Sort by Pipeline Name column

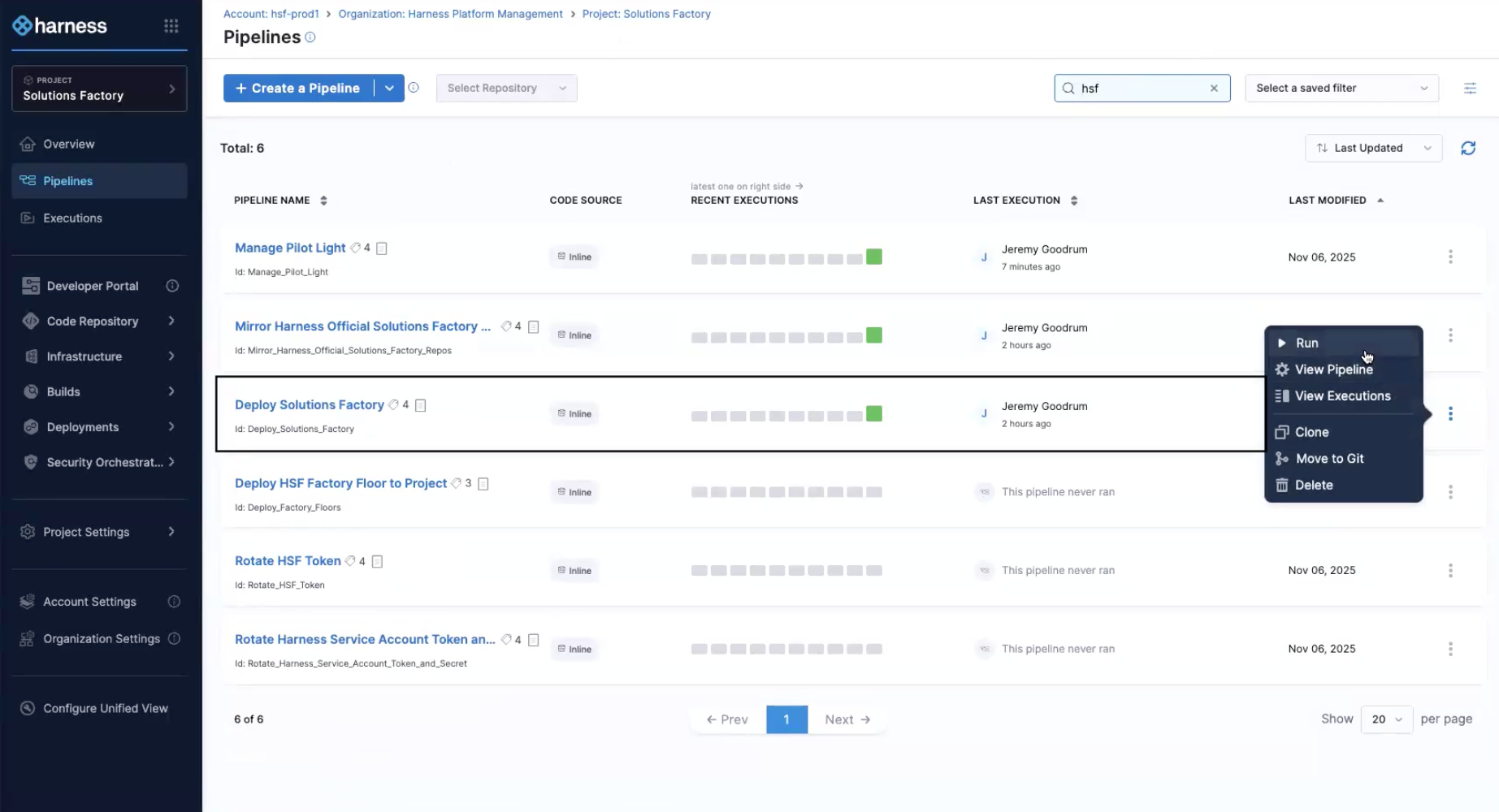click(x=323, y=201)
